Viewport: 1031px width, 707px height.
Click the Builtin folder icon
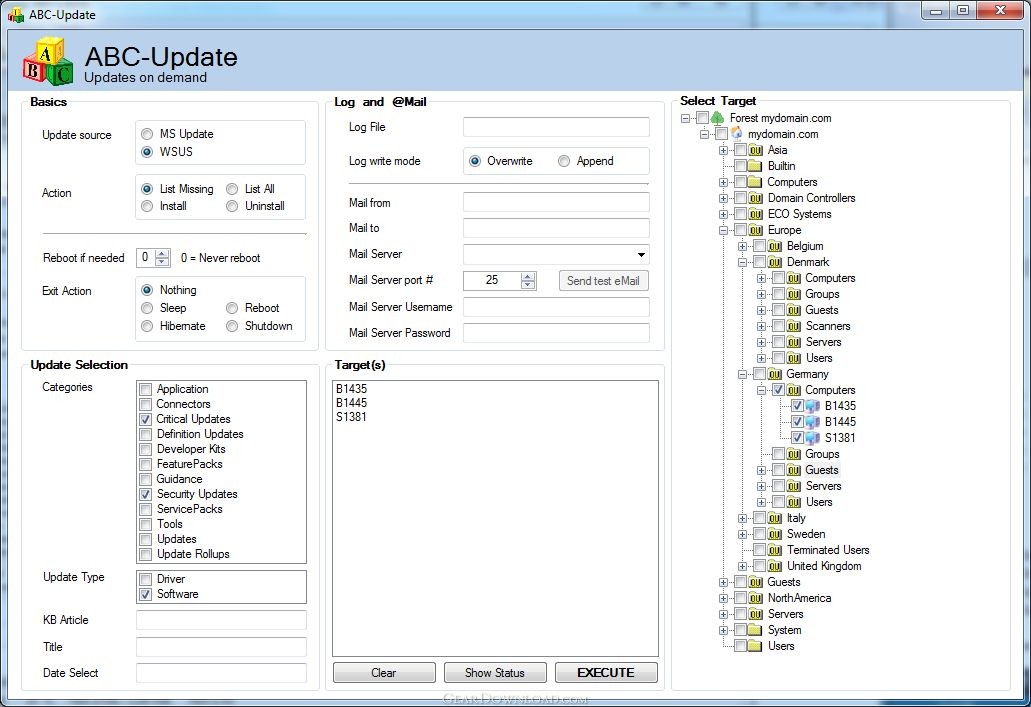tap(755, 166)
